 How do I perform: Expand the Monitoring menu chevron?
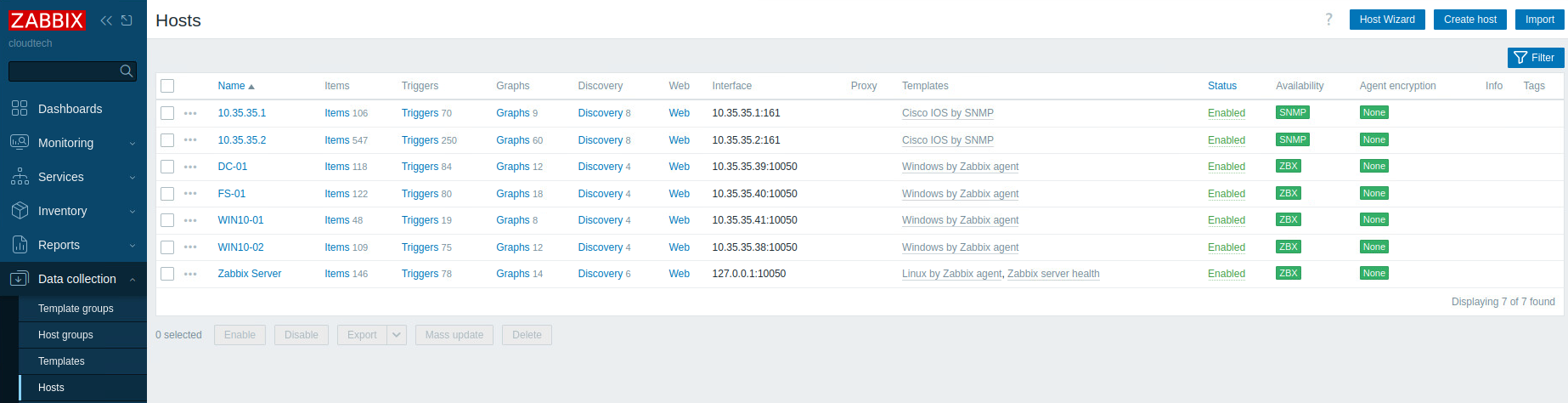click(x=133, y=144)
